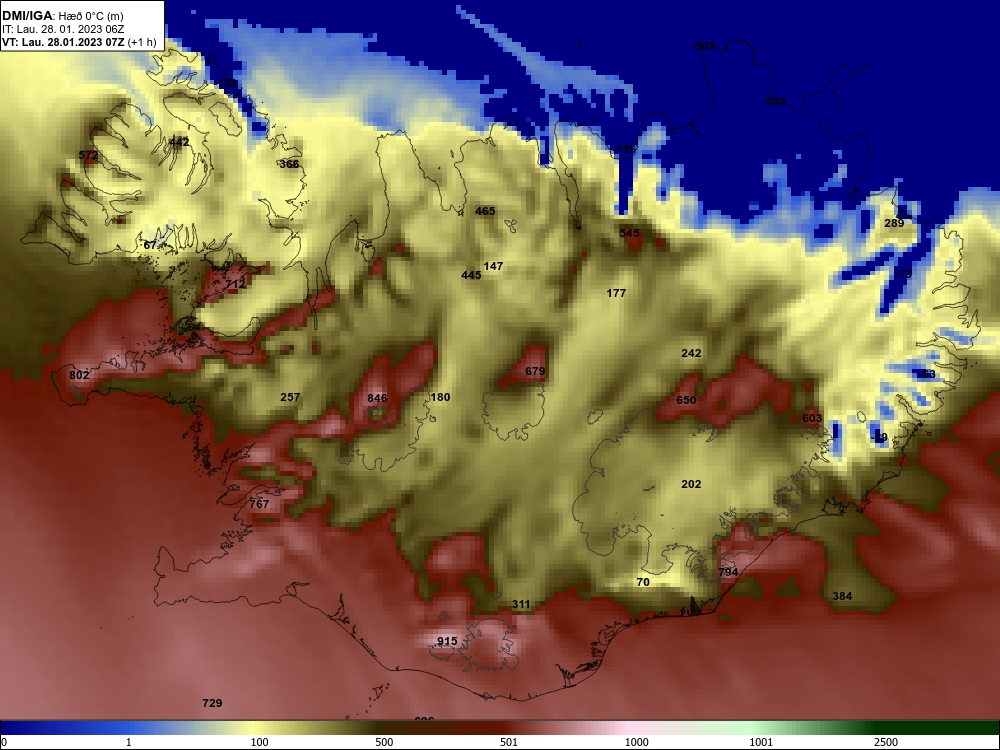Click the map value 384

pyautogui.click(x=842, y=596)
